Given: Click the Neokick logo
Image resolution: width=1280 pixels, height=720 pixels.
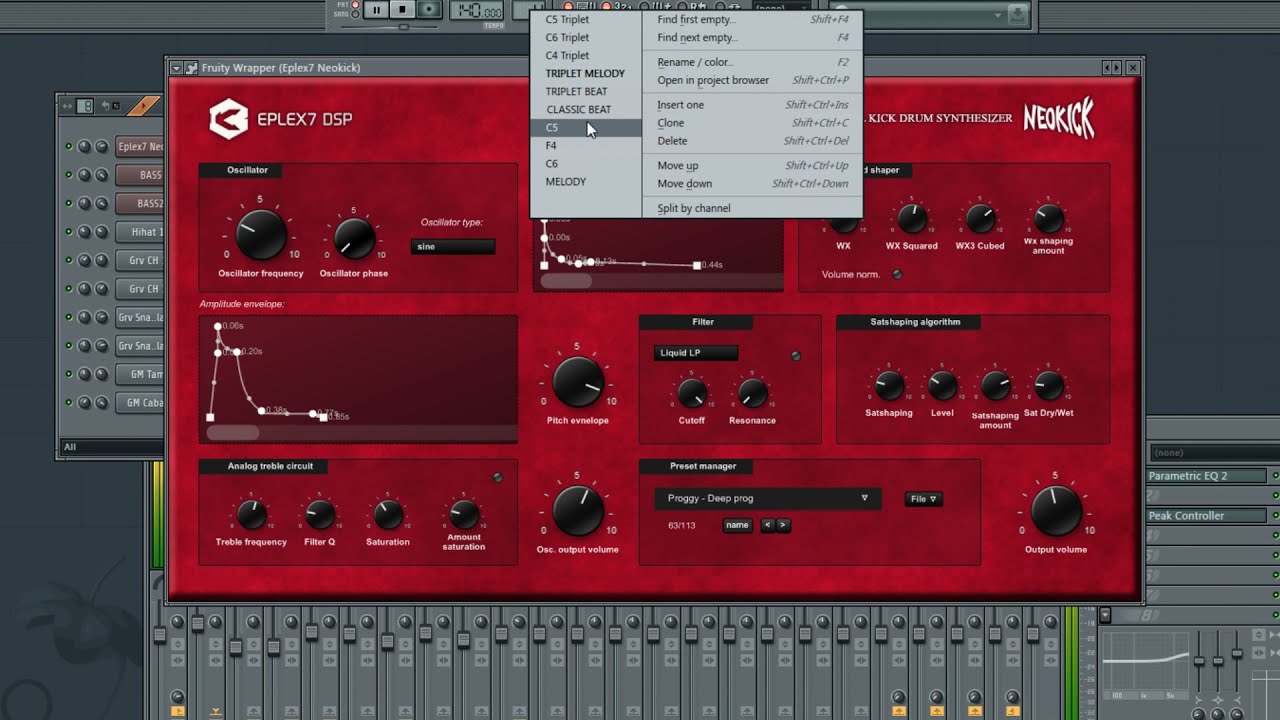Looking at the screenshot, I should click(x=1058, y=119).
